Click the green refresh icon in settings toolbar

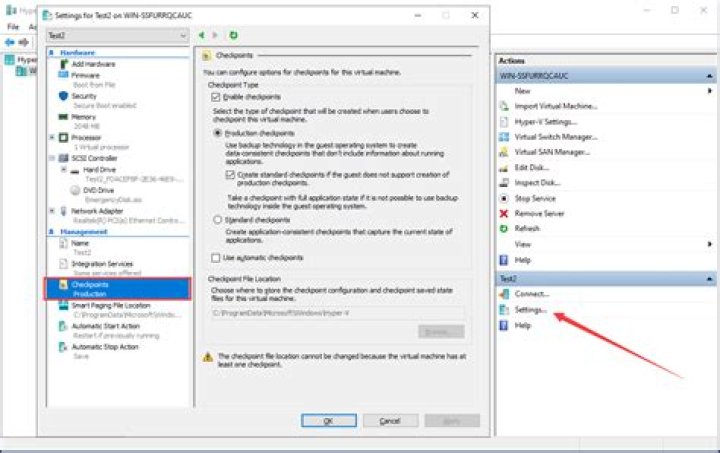click(233, 35)
